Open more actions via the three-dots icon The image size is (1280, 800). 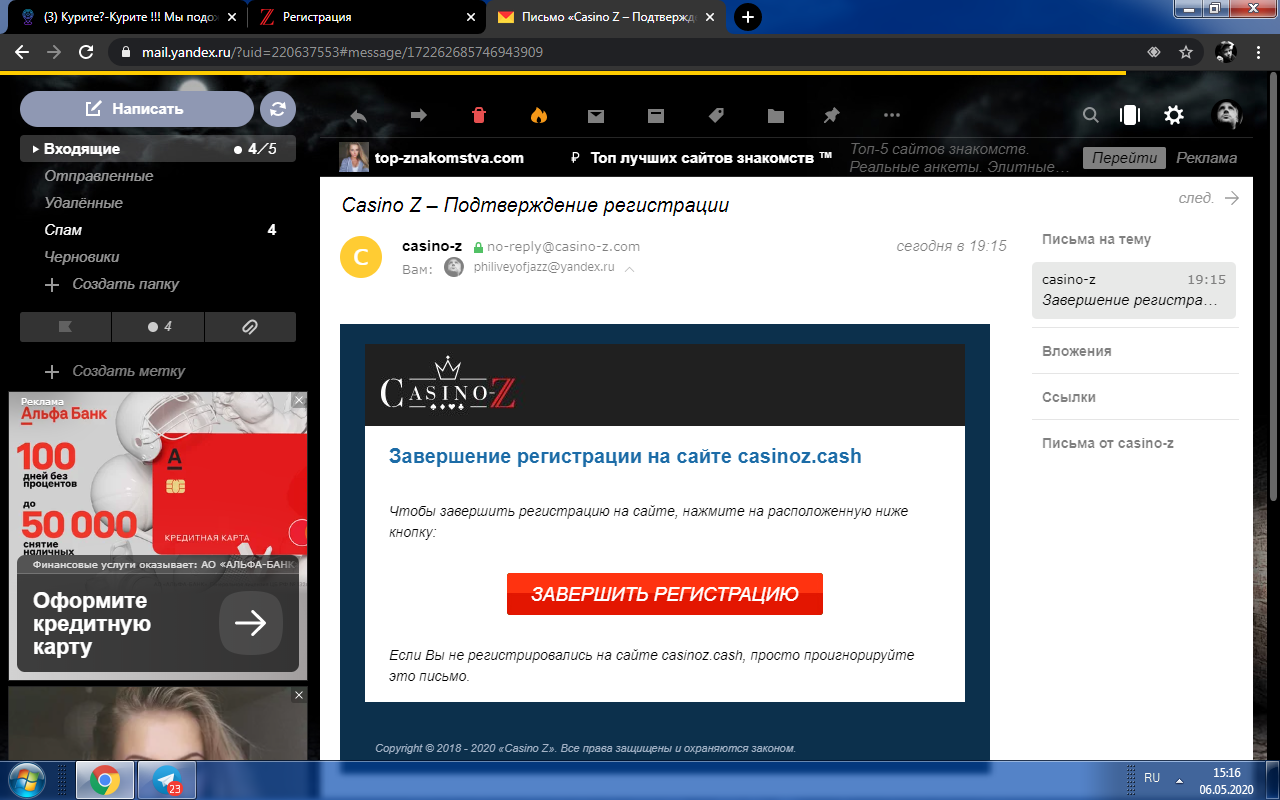pos(892,116)
